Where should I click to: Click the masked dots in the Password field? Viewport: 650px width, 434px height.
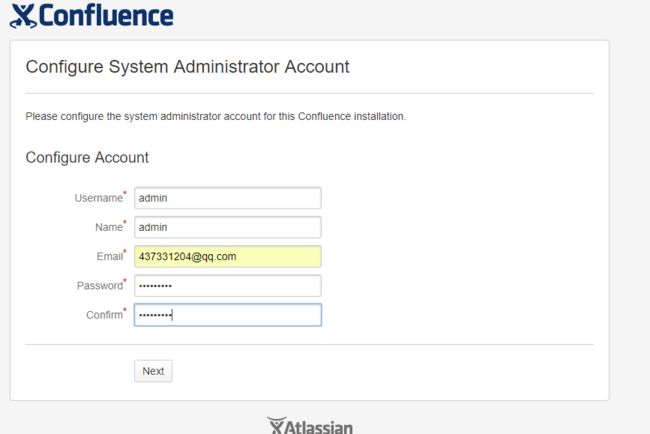[155, 286]
